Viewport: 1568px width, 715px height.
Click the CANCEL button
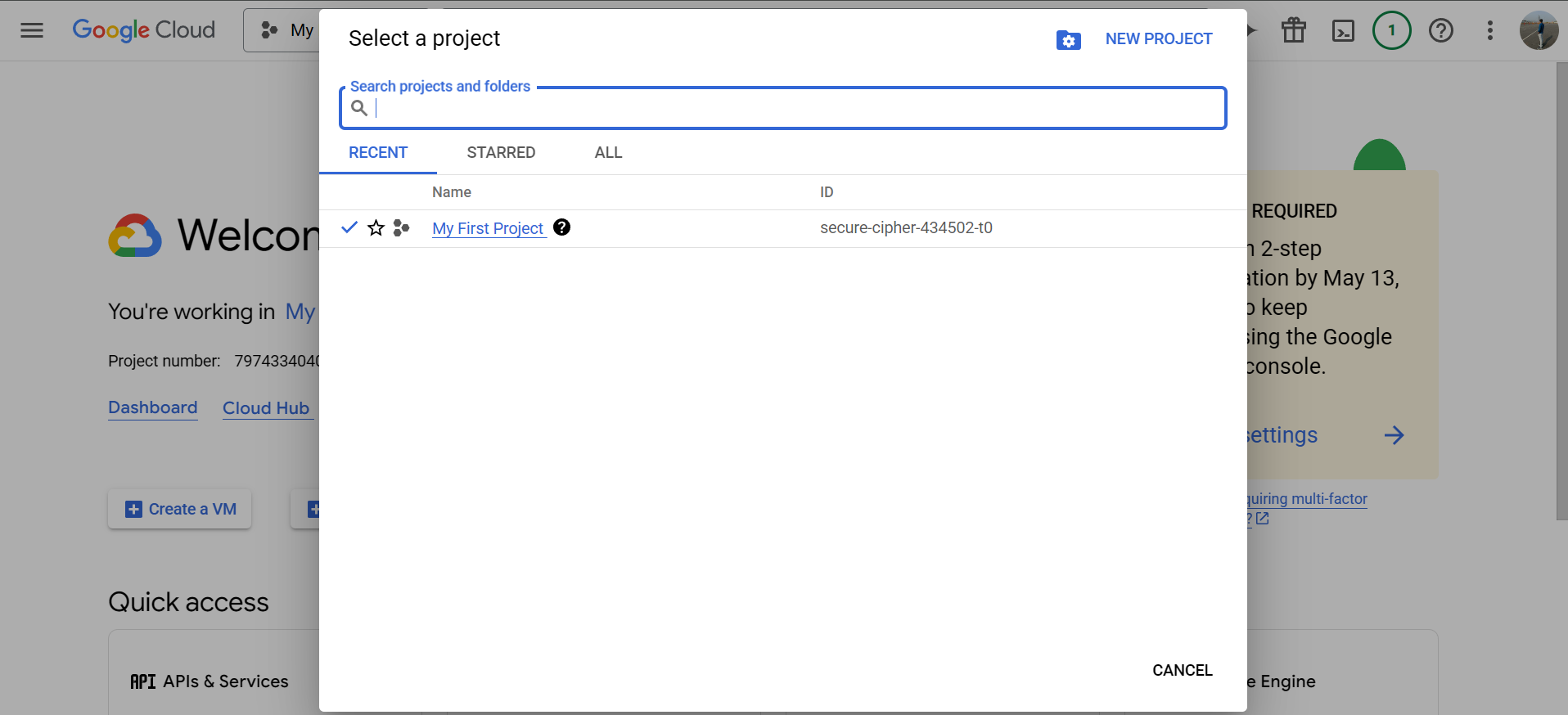(x=1182, y=671)
